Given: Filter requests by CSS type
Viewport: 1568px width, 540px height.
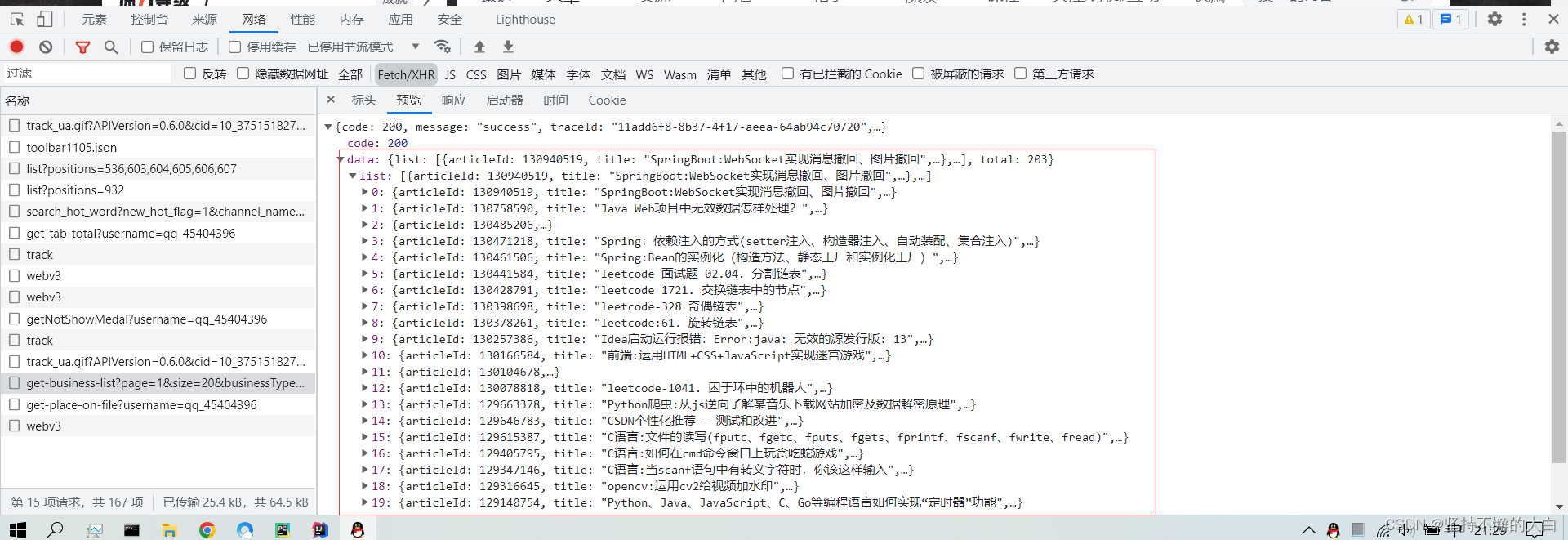Looking at the screenshot, I should [476, 74].
